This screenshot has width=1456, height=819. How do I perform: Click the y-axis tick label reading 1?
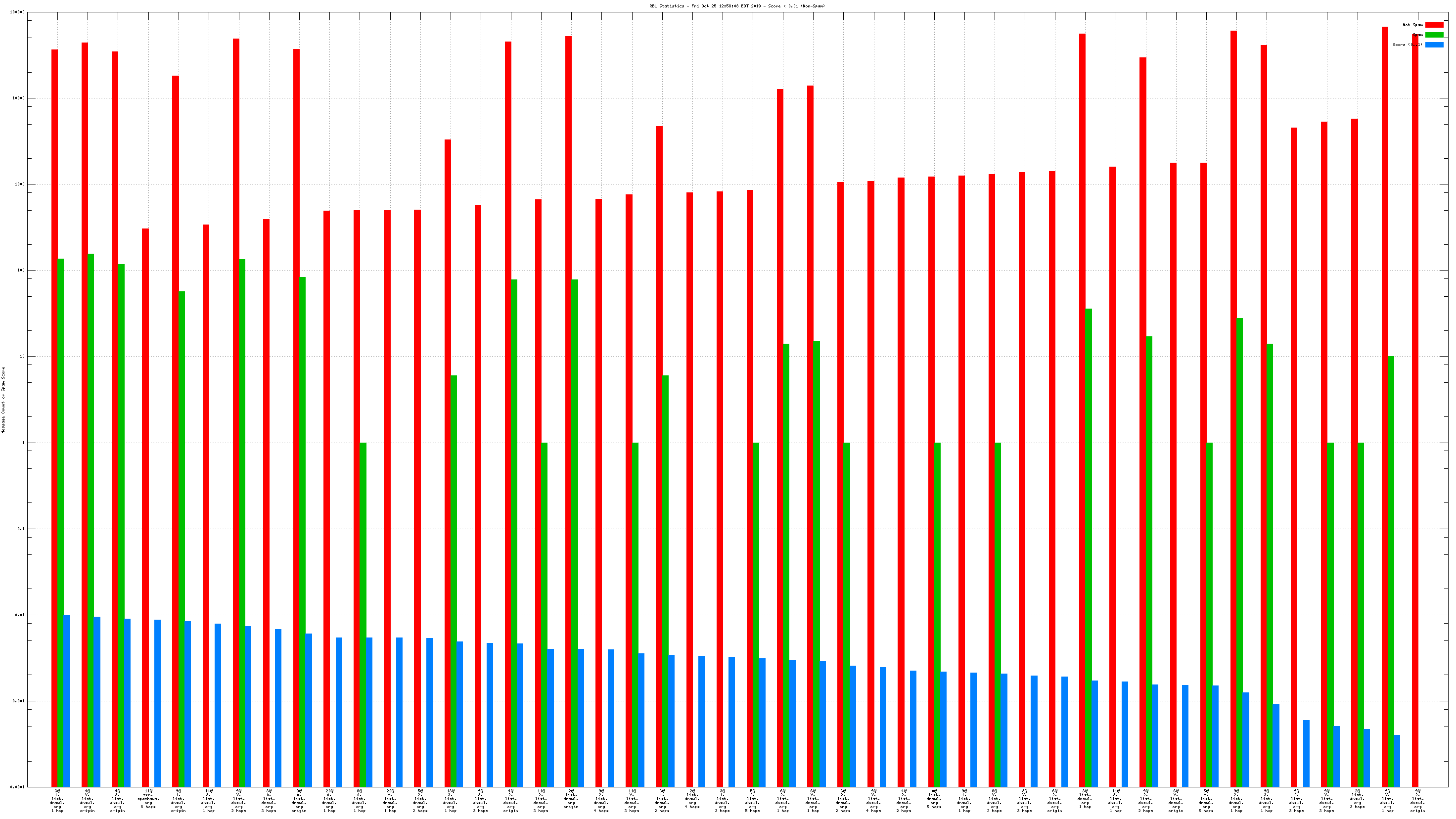pyautogui.click(x=24, y=443)
